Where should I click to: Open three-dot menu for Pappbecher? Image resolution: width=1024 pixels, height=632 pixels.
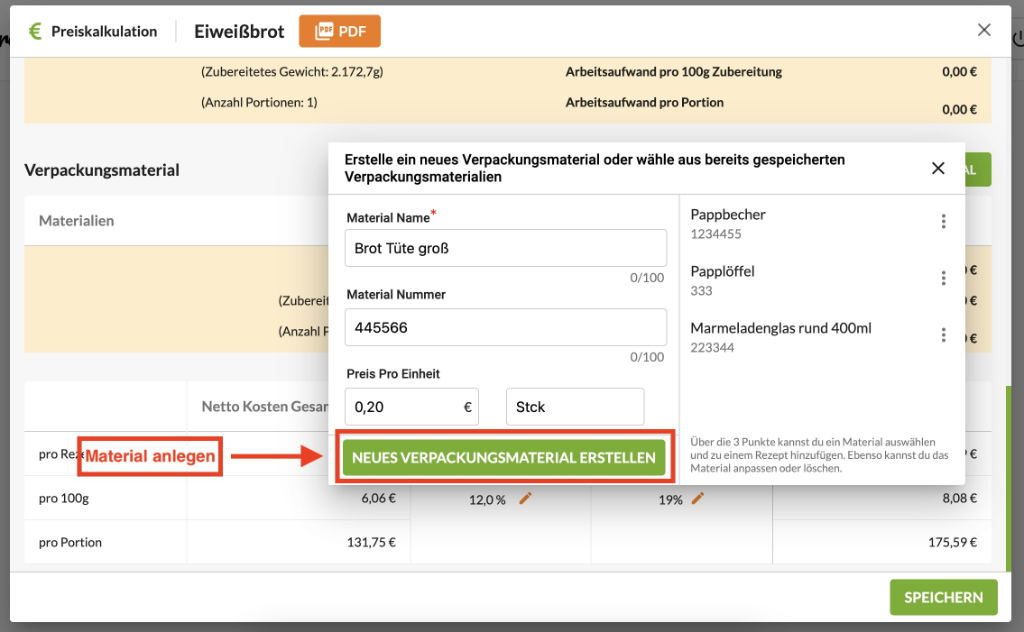943,222
